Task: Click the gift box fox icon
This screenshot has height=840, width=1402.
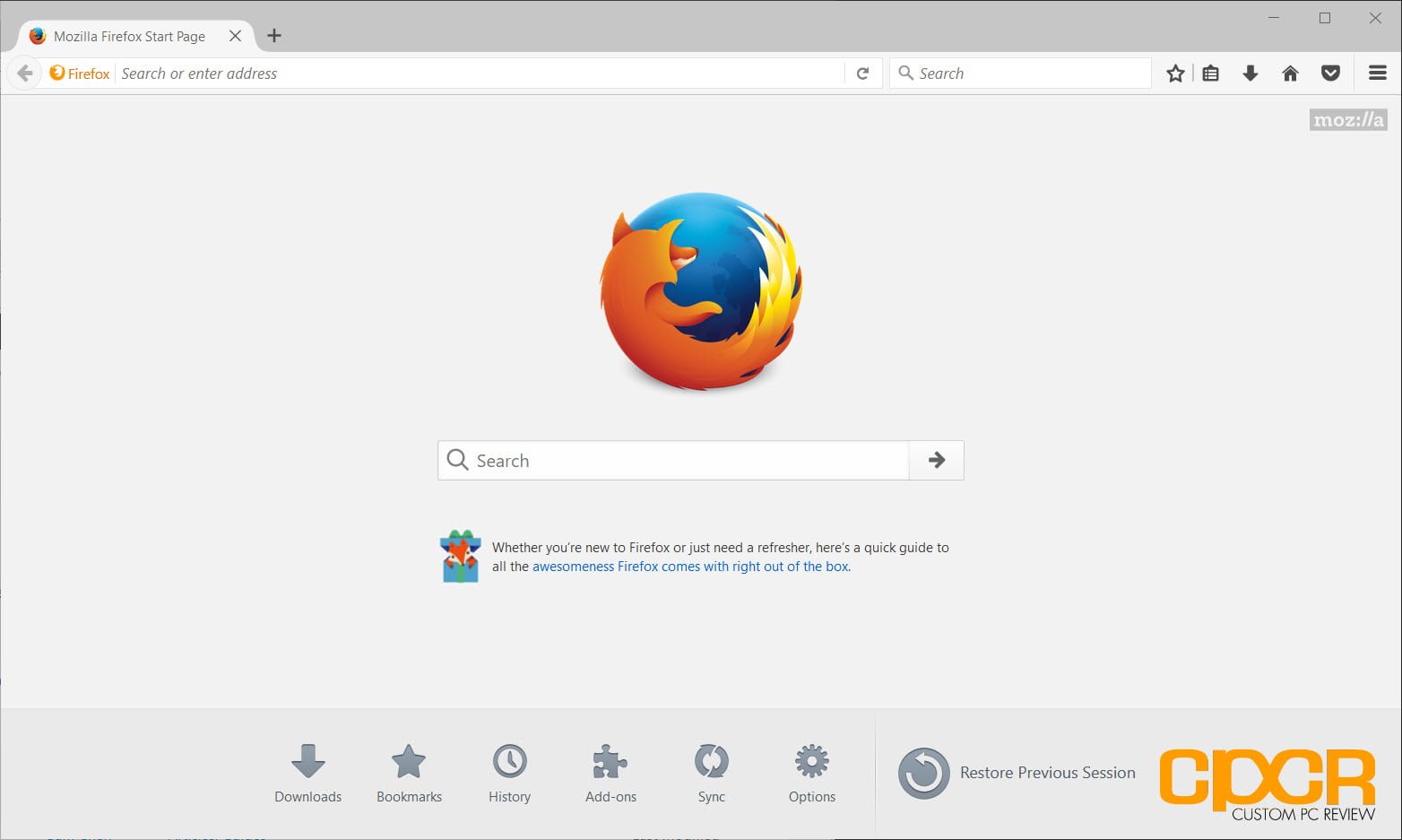Action: pos(460,556)
